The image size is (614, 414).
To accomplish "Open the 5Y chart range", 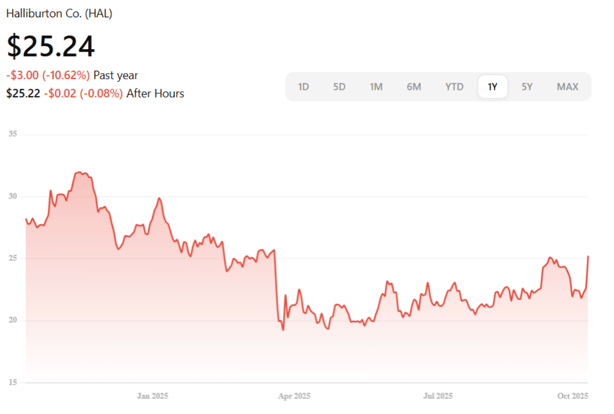I will (527, 87).
